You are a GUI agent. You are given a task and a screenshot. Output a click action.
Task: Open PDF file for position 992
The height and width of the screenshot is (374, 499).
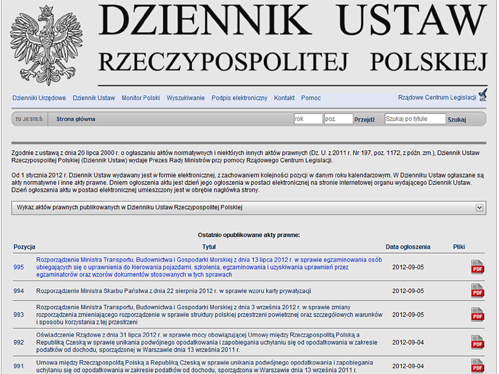pos(477,342)
